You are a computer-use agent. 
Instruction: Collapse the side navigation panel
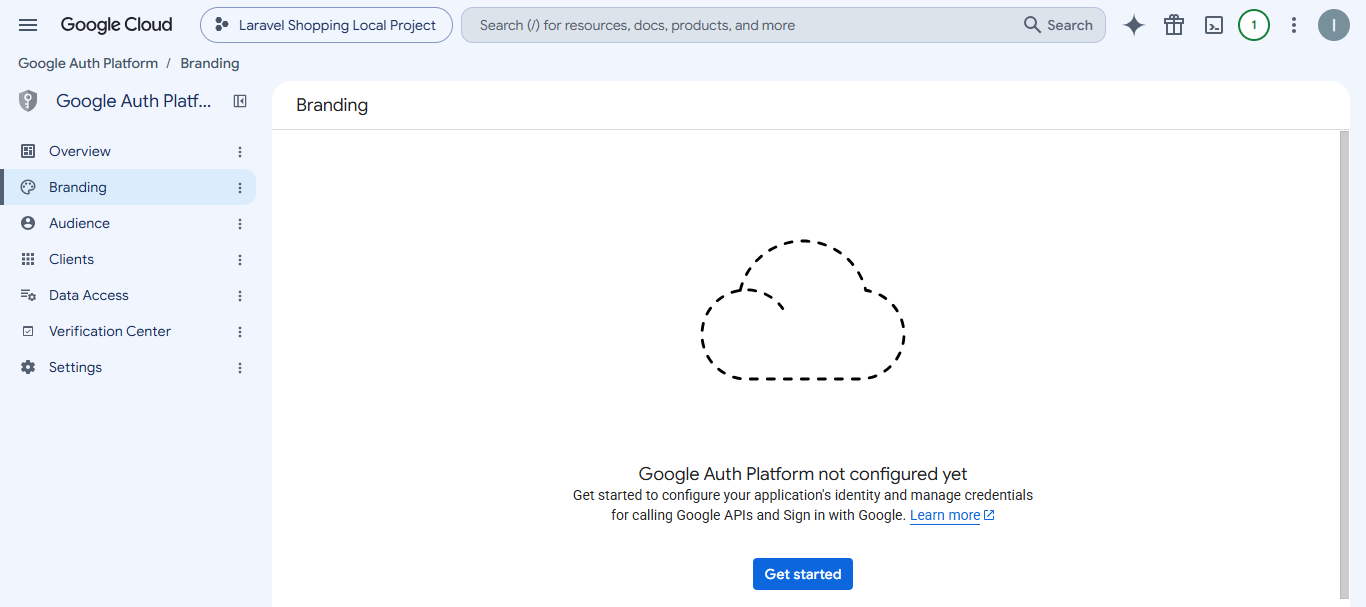(240, 101)
